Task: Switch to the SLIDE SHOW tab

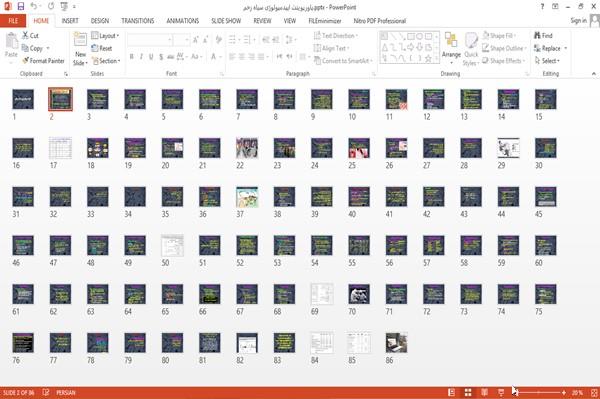Action: coord(226,21)
